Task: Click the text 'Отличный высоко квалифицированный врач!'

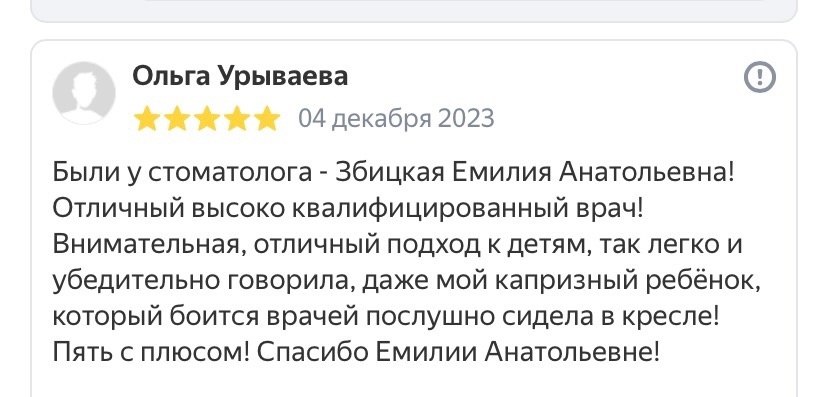Action: [x=349, y=209]
